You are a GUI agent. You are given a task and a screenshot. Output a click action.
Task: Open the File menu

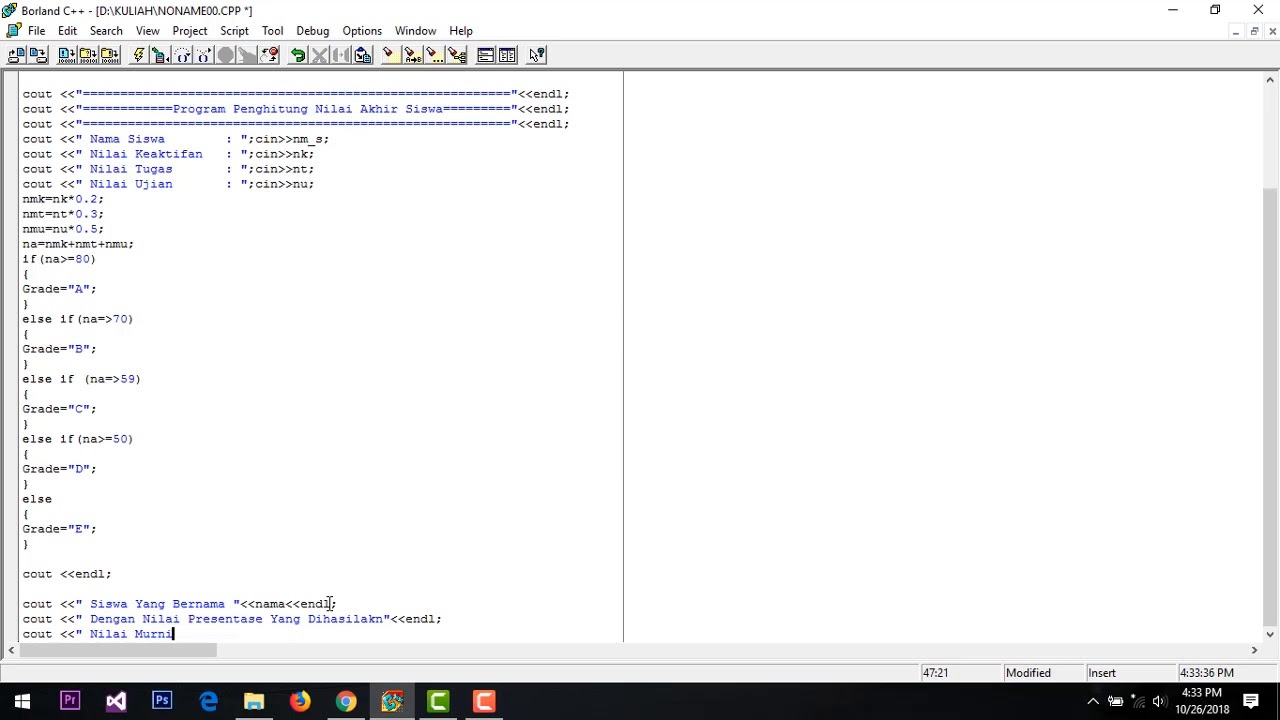click(x=36, y=31)
